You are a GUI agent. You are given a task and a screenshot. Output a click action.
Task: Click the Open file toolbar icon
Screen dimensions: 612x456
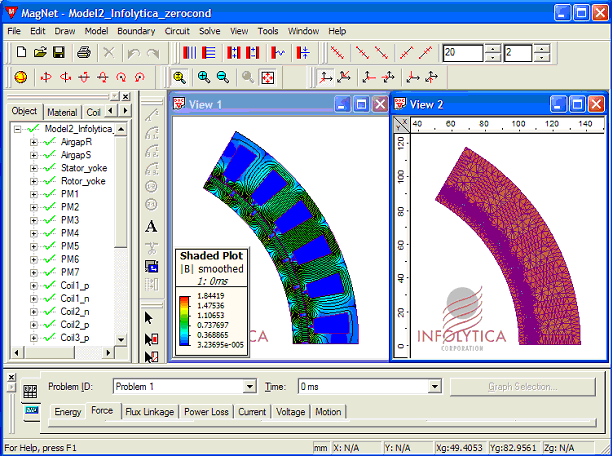(x=39, y=52)
